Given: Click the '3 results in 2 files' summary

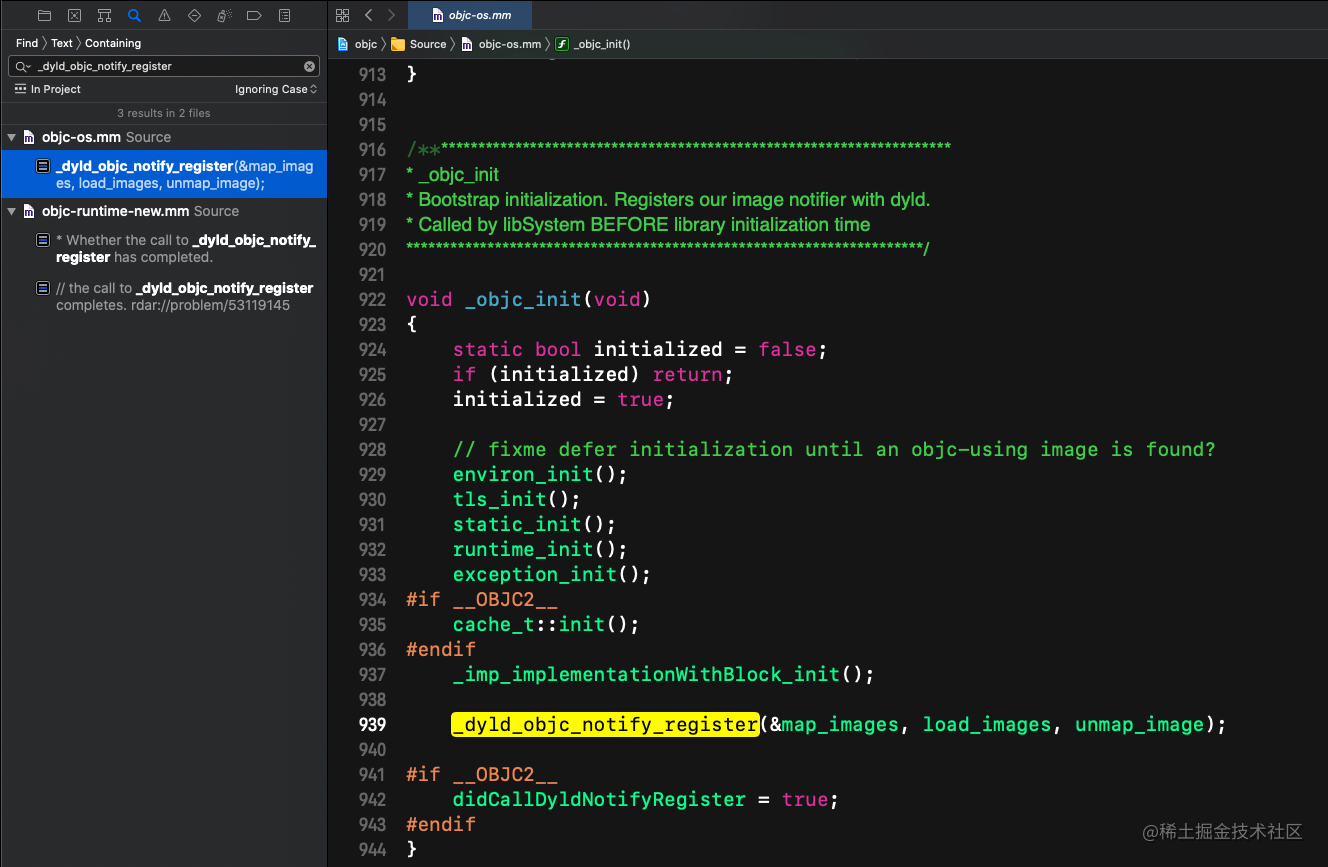Looking at the screenshot, I should (164, 113).
